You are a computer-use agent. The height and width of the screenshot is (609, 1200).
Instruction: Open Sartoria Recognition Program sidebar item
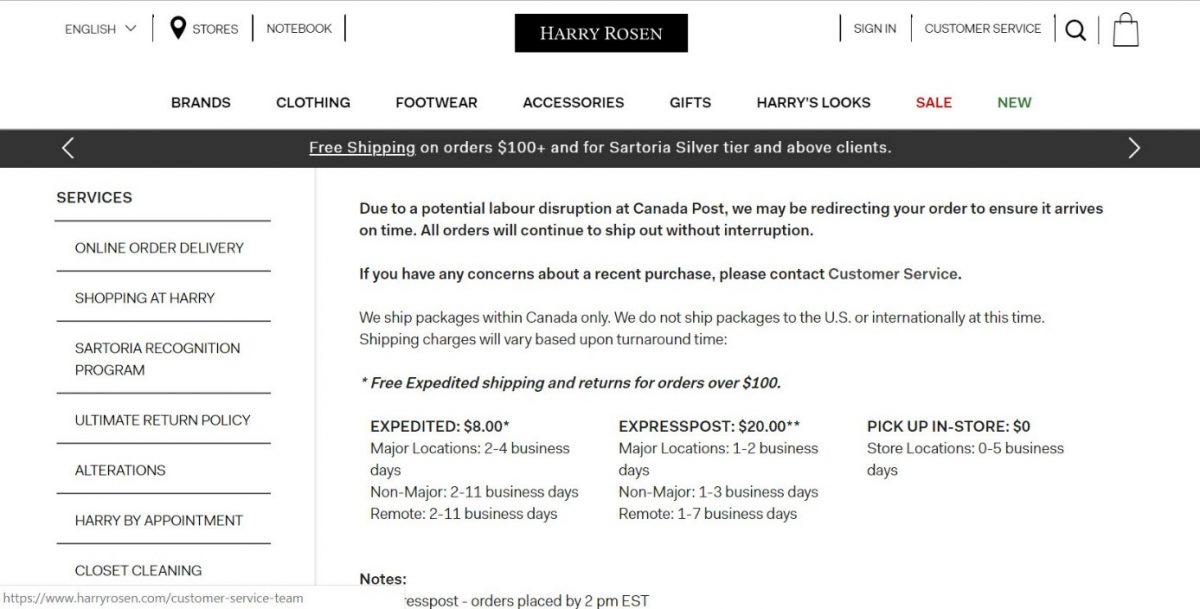click(x=158, y=358)
